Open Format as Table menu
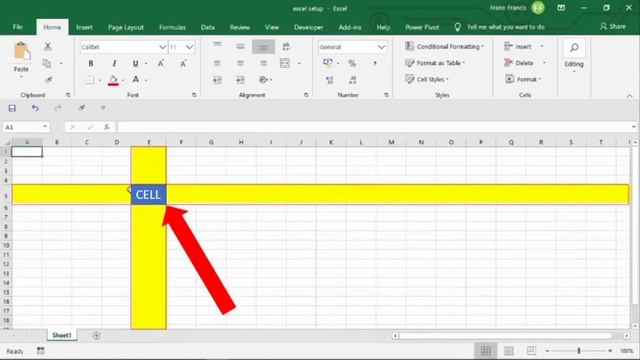This screenshot has width=640, height=360. tap(435, 63)
